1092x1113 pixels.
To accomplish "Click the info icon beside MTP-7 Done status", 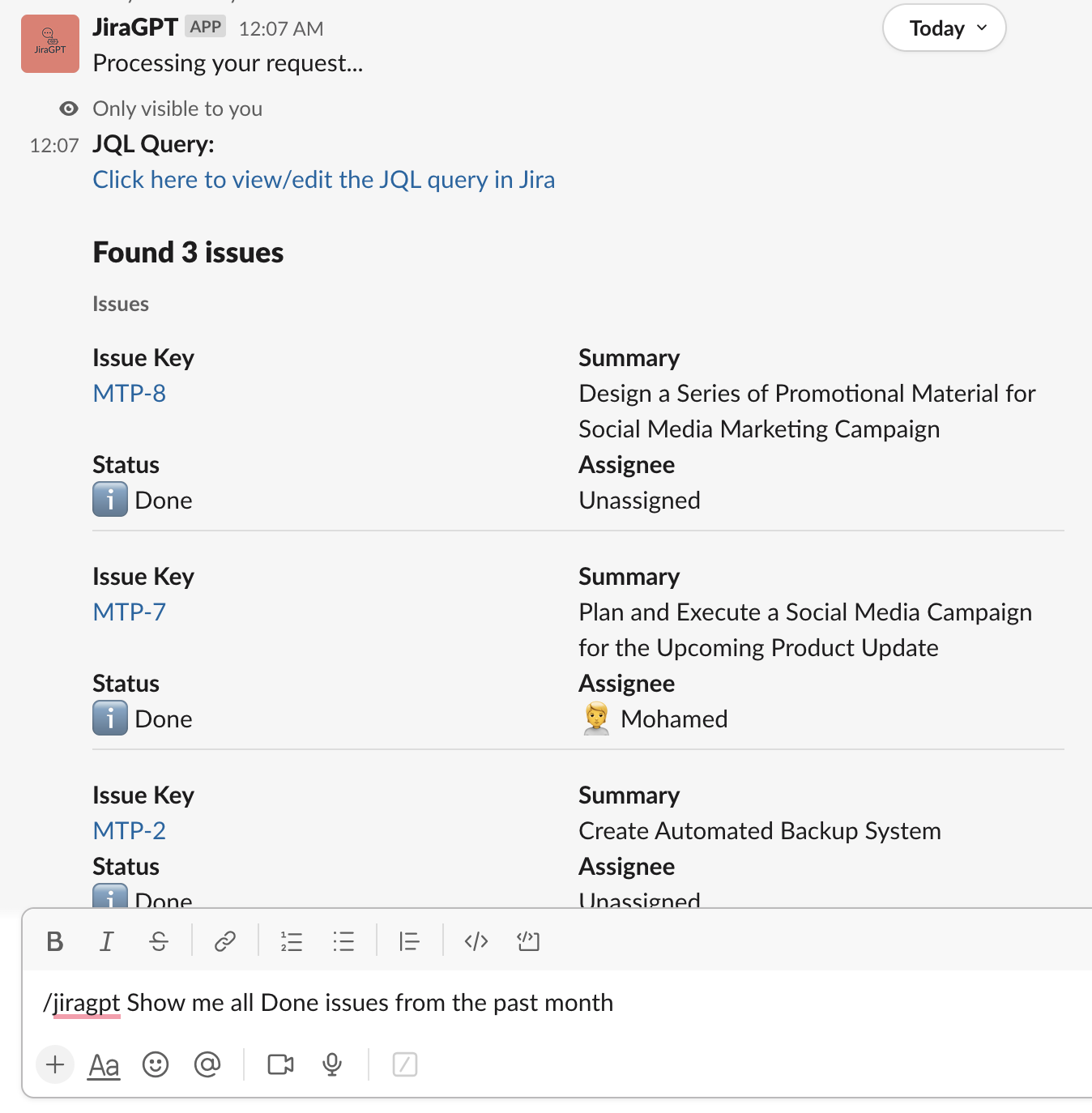I will (110, 719).
